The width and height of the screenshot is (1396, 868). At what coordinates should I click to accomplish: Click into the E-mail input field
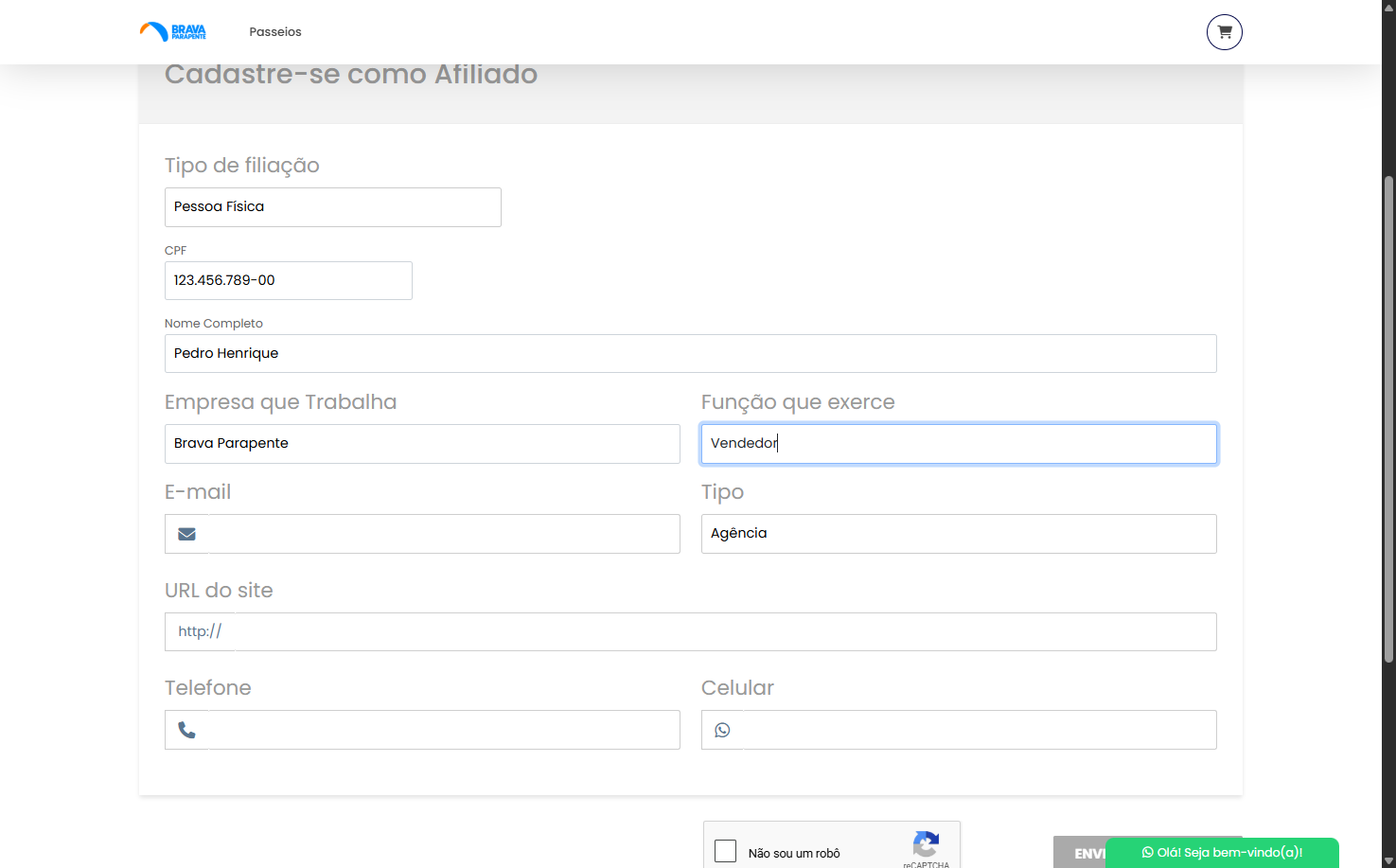coord(444,534)
